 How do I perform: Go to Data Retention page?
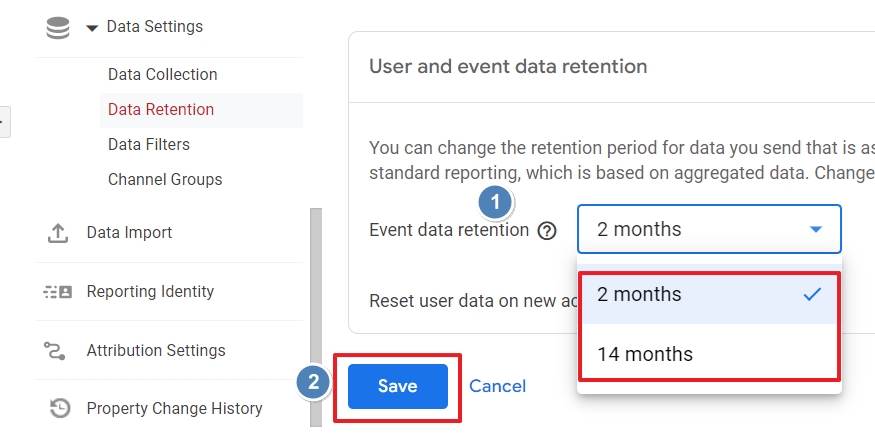pyautogui.click(x=161, y=110)
